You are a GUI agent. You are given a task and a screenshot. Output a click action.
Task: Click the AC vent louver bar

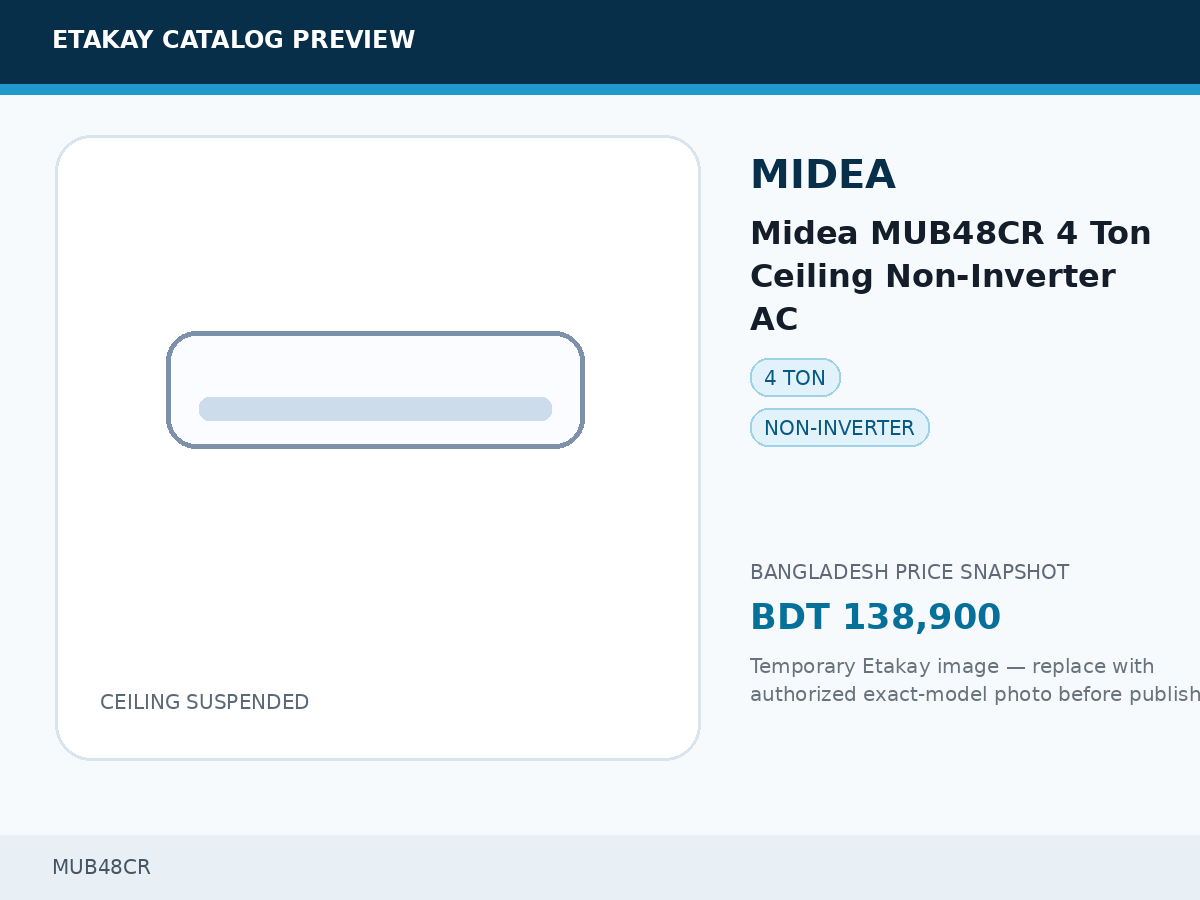coord(375,409)
